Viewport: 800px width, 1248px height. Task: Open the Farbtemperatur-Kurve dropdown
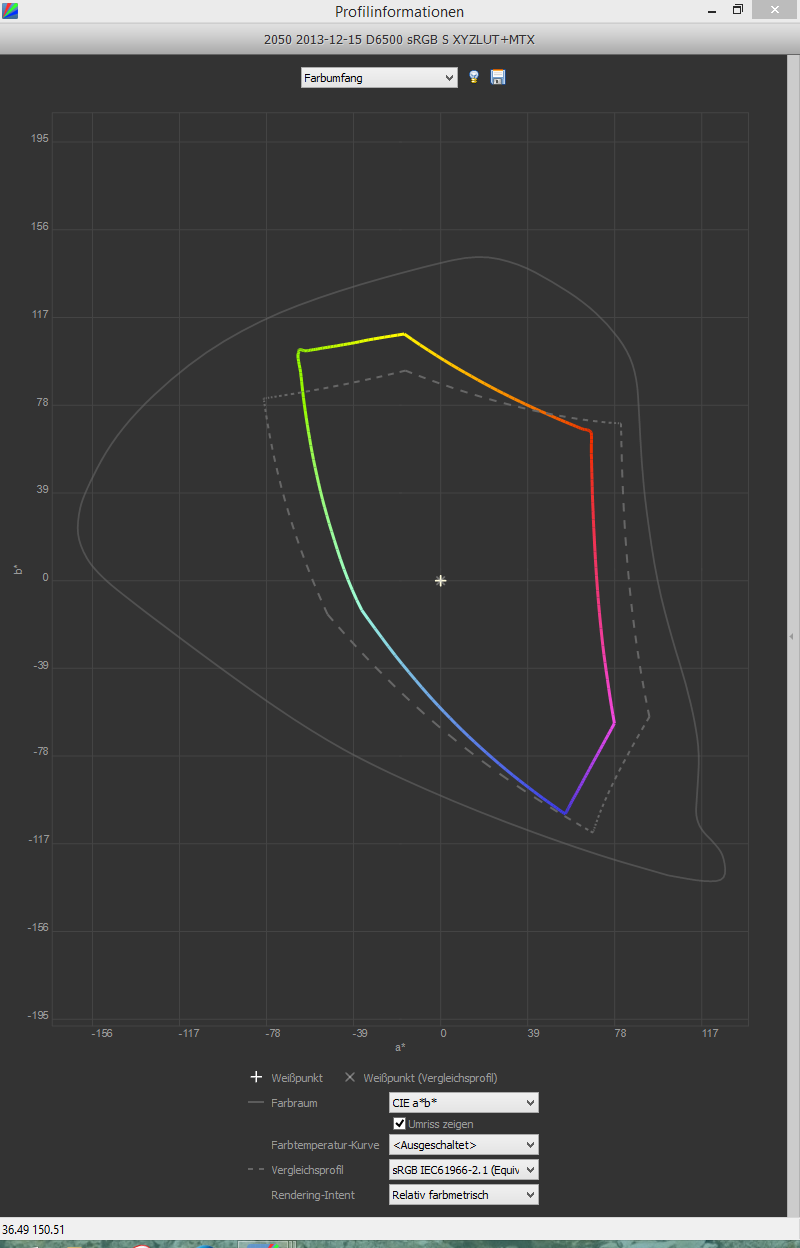coord(463,1144)
